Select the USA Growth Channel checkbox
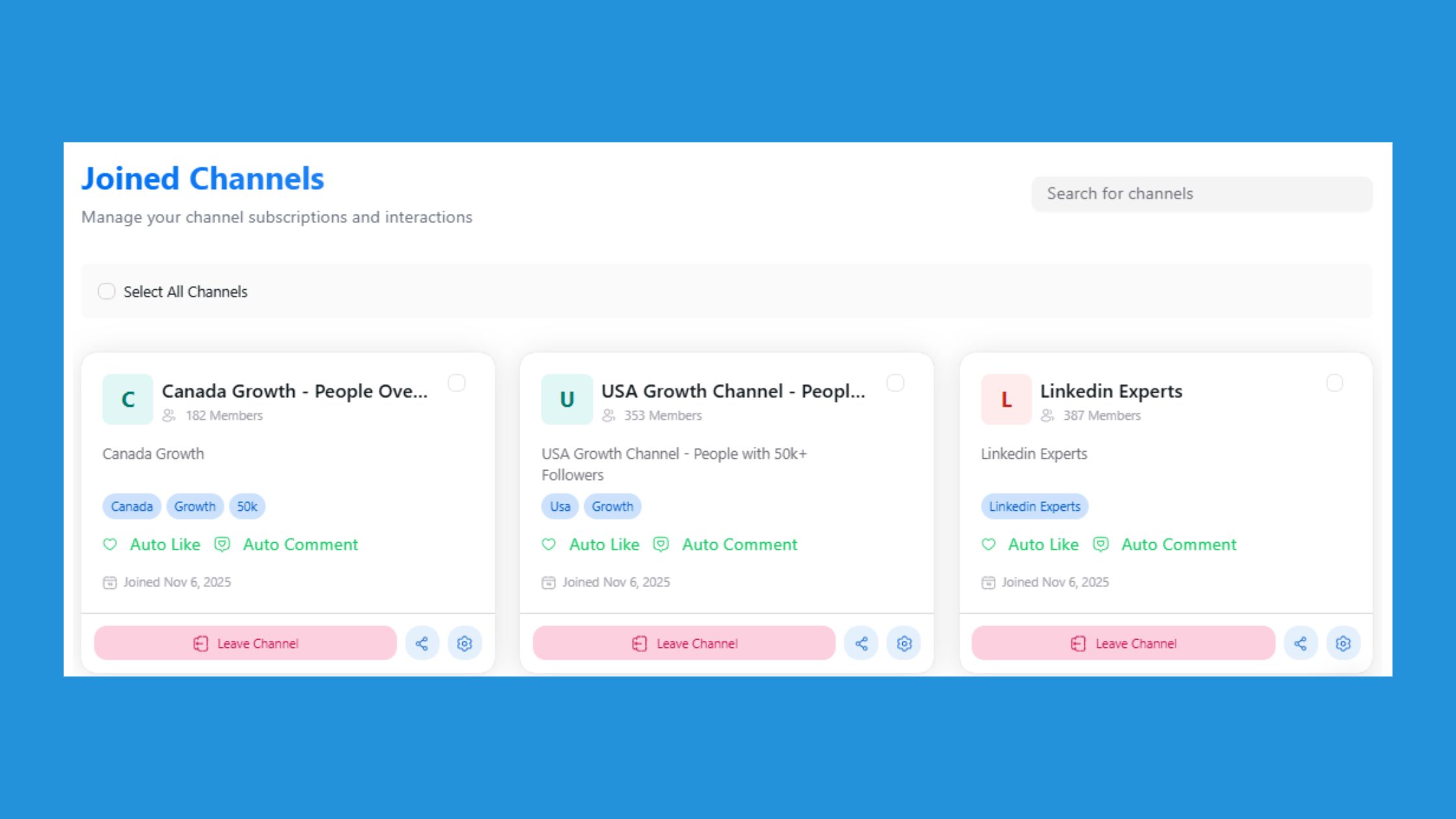Screen dimensions: 1456x819 coord(896,383)
